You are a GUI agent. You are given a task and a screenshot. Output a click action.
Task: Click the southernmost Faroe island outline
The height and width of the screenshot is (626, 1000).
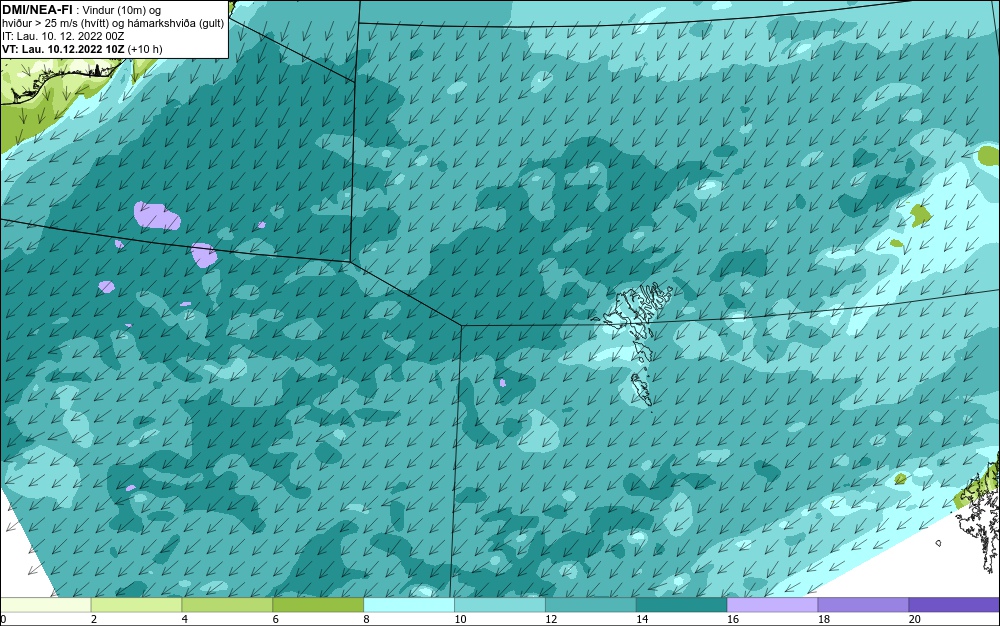click(641, 389)
